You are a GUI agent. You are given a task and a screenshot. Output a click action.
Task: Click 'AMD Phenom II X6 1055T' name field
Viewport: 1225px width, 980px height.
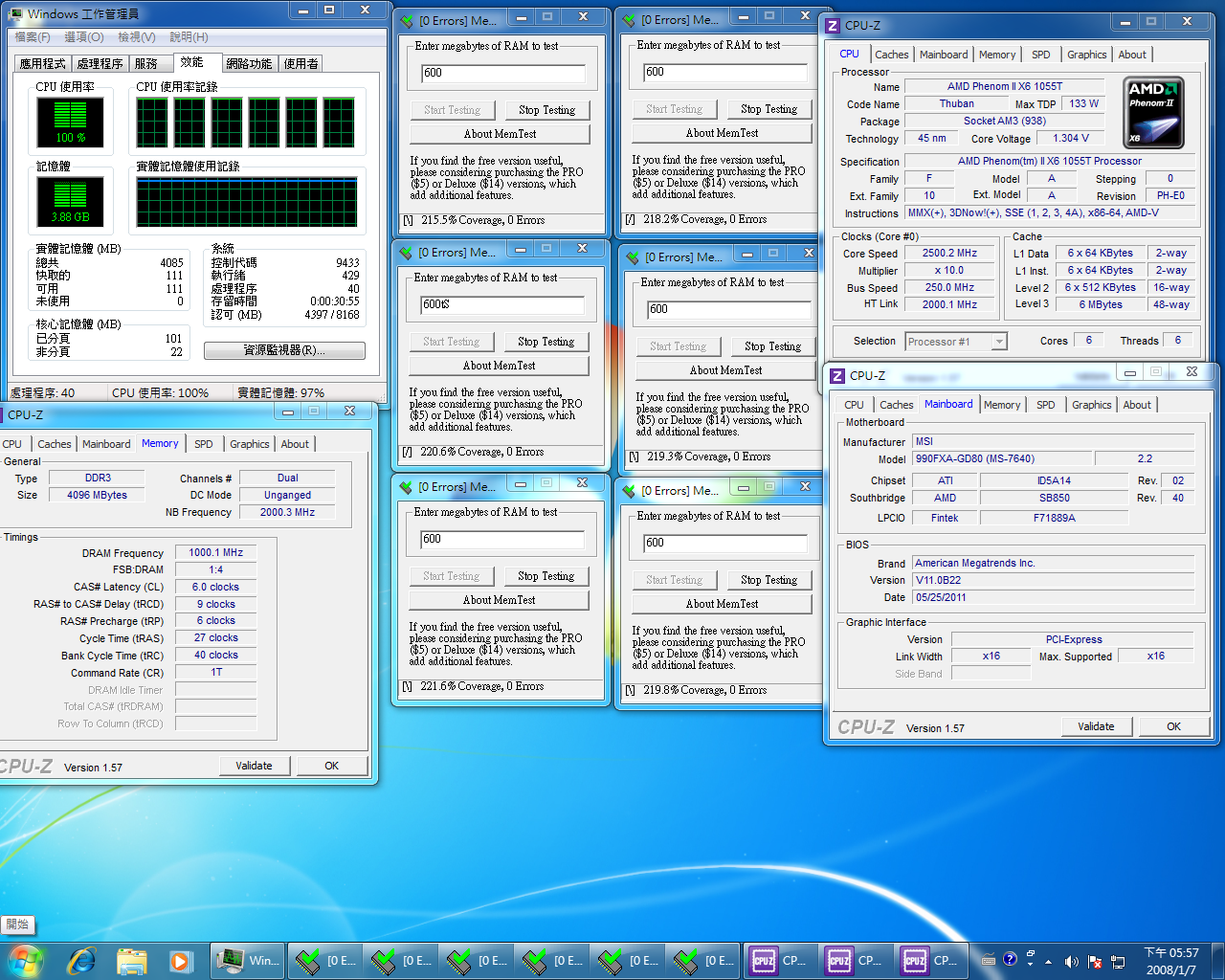coord(1004,86)
